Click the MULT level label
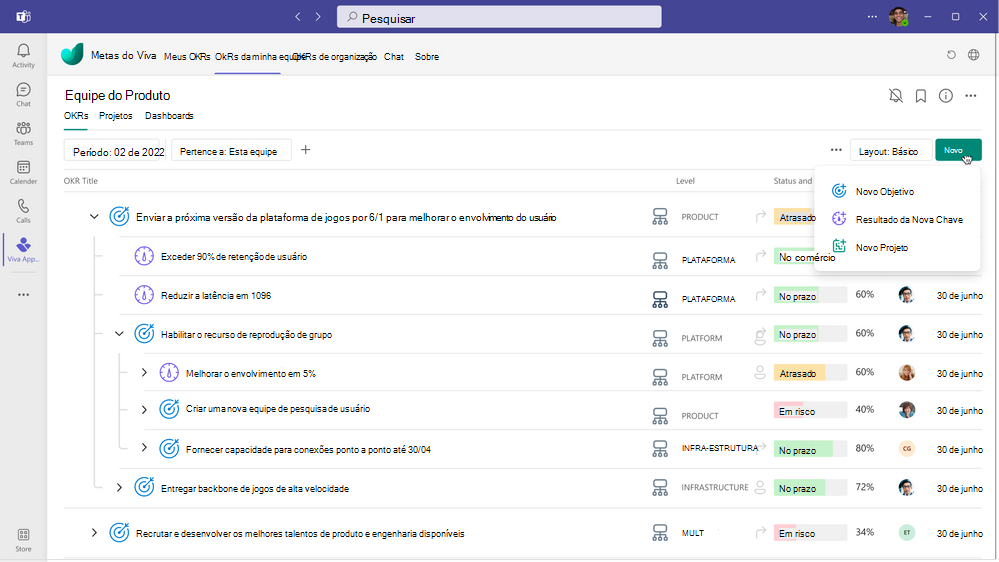This screenshot has width=999, height=562. click(x=693, y=533)
